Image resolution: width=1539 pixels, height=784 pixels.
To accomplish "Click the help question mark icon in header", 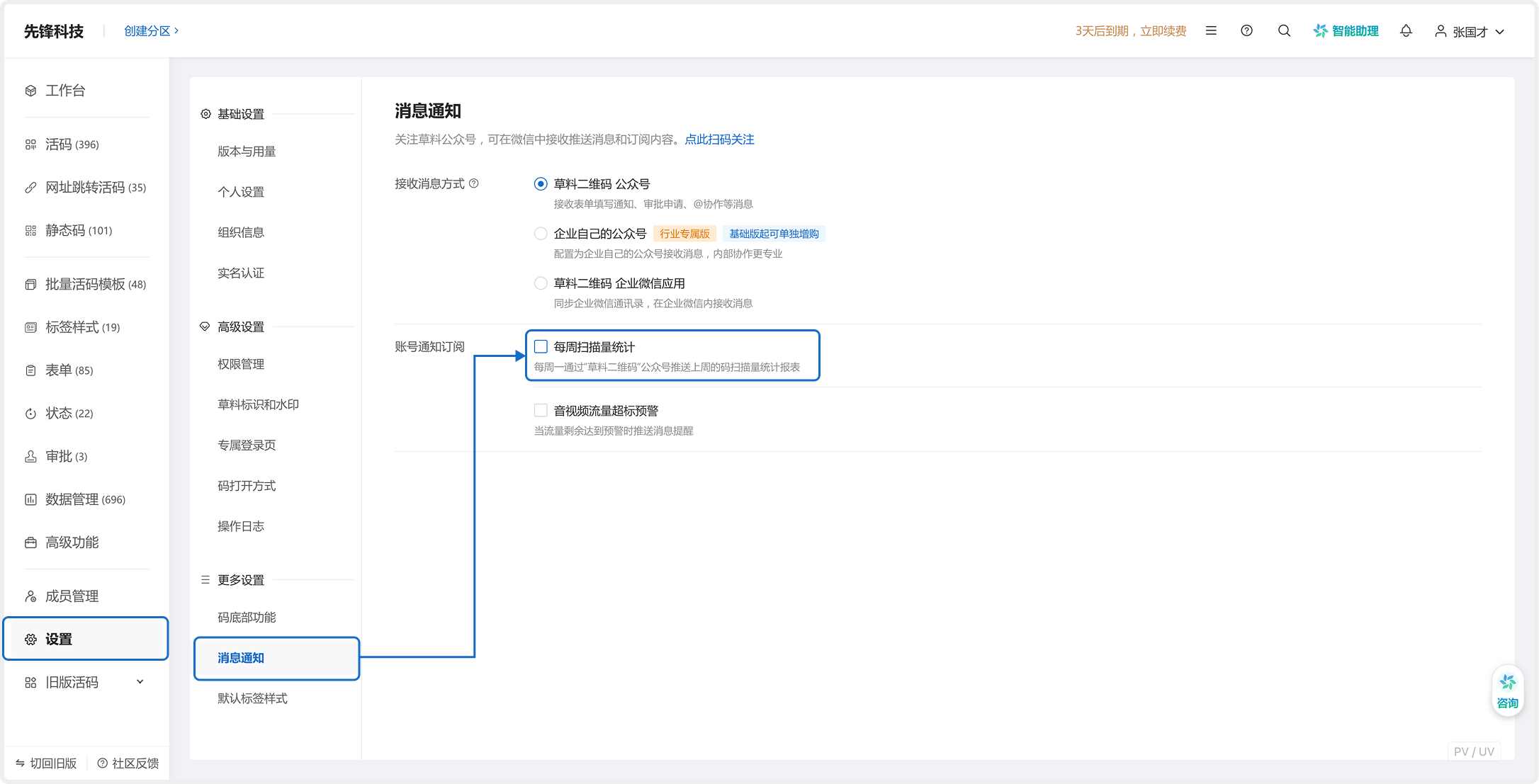I will point(1246,31).
